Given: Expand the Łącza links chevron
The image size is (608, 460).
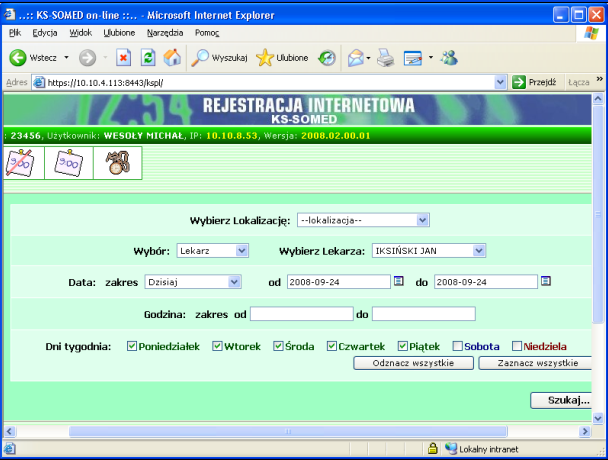Looking at the screenshot, I should [x=599, y=79].
